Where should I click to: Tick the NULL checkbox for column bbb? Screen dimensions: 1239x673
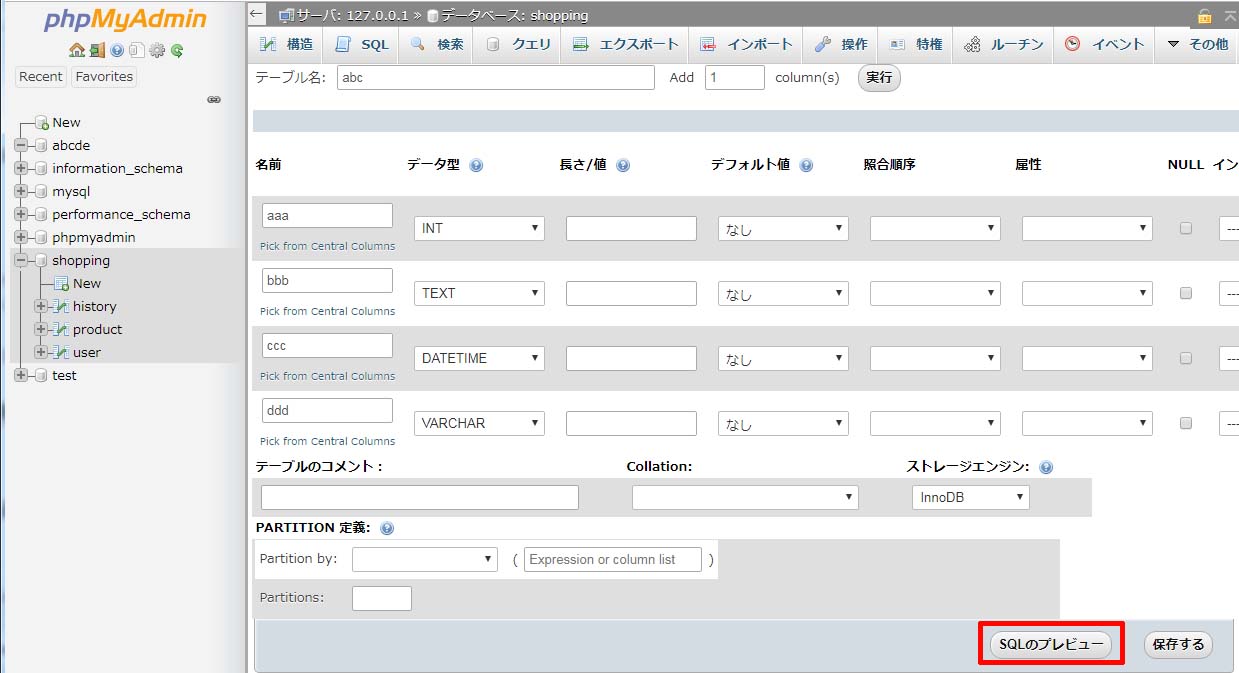(1186, 293)
